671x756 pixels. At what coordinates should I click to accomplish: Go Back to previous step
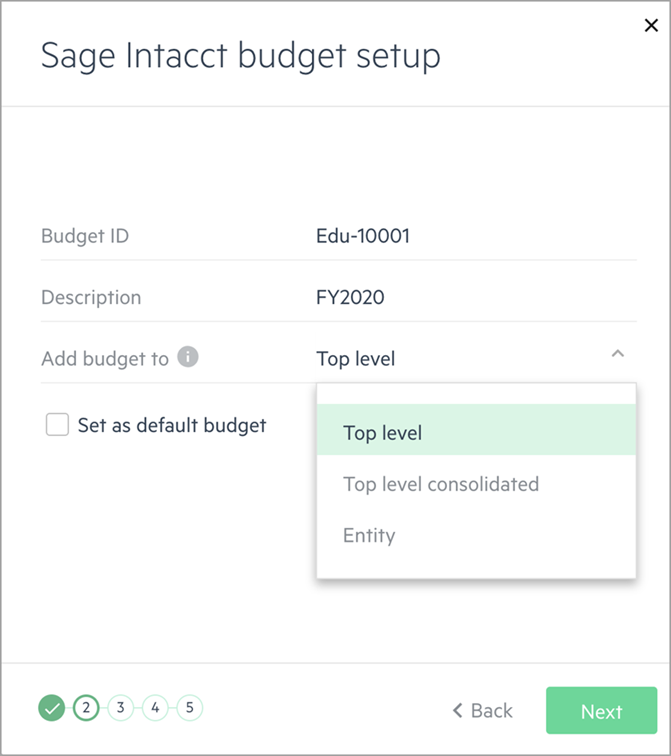coord(483,710)
